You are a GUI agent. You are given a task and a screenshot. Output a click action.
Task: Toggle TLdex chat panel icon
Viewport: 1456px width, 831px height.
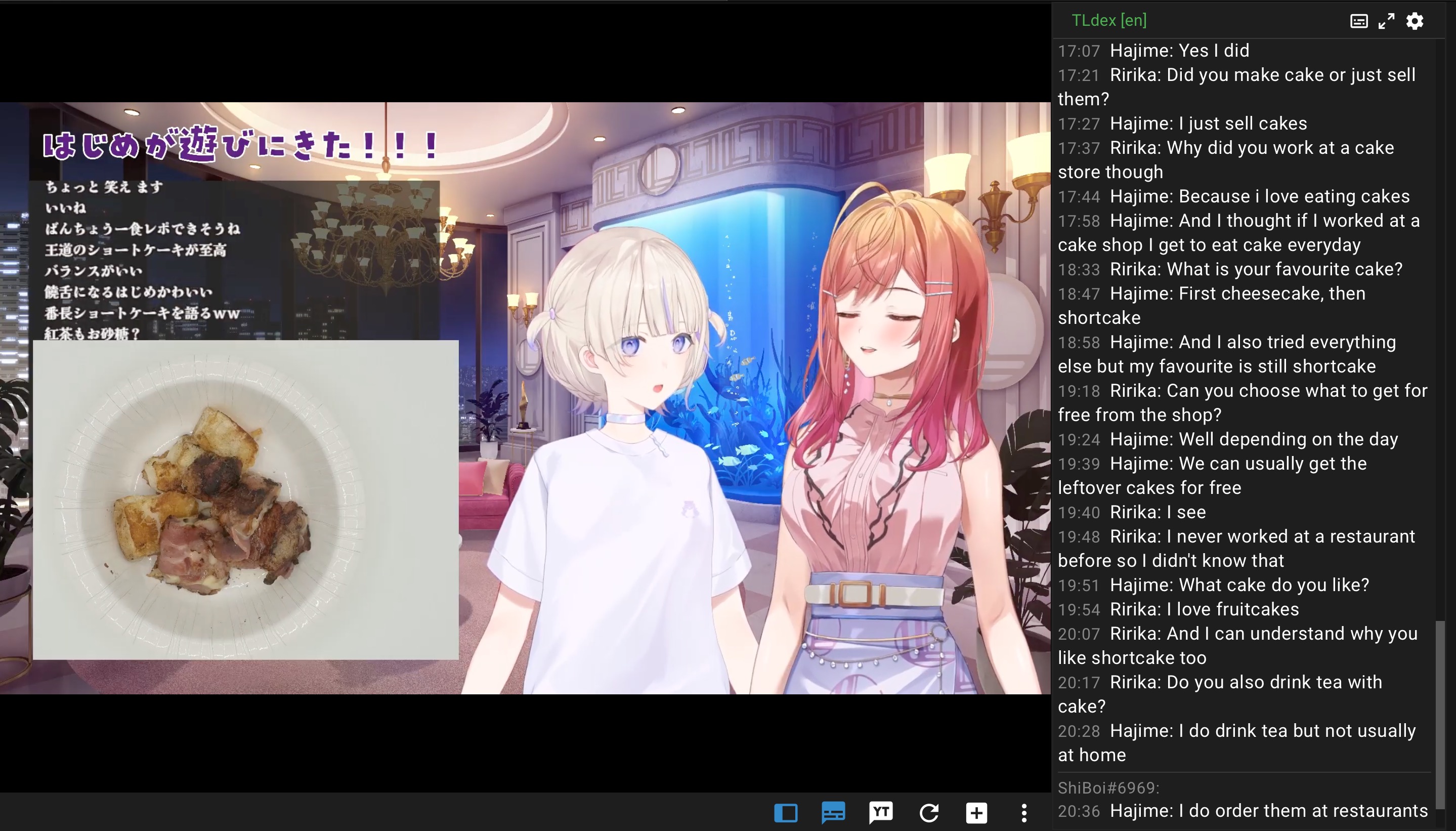pos(833,812)
